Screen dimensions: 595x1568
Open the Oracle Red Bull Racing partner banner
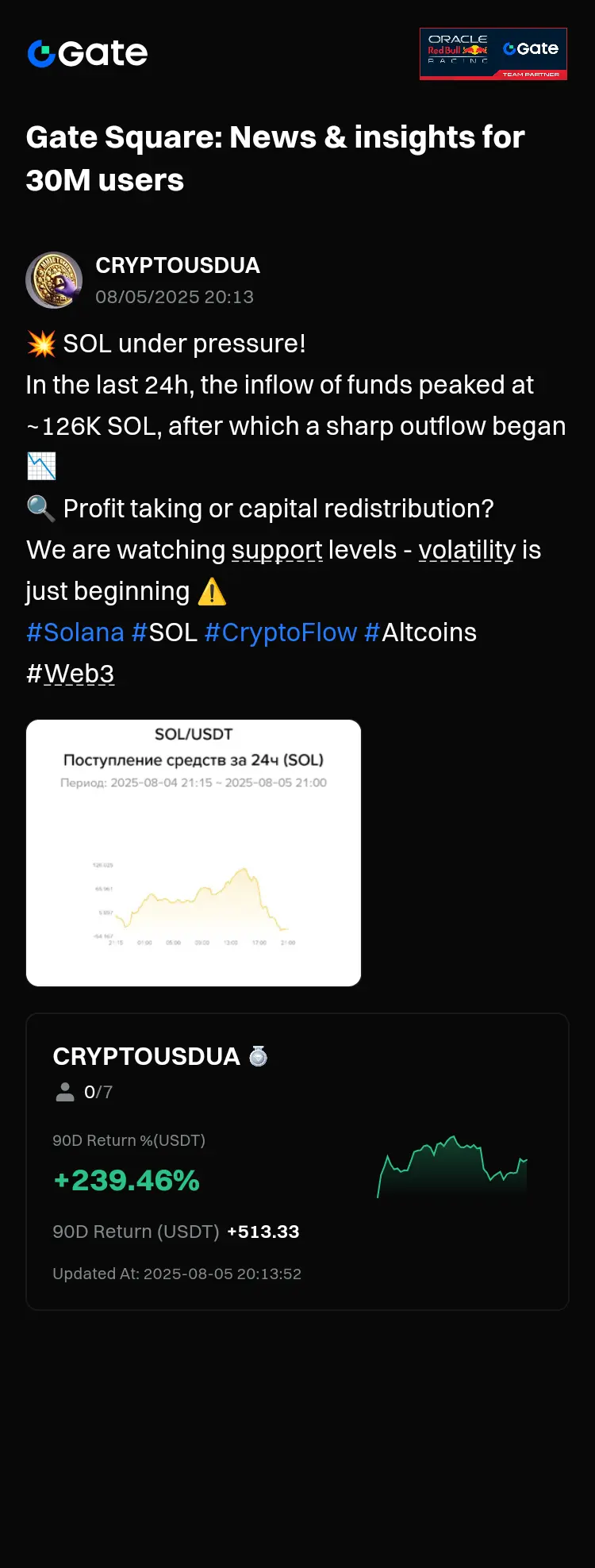tap(493, 54)
